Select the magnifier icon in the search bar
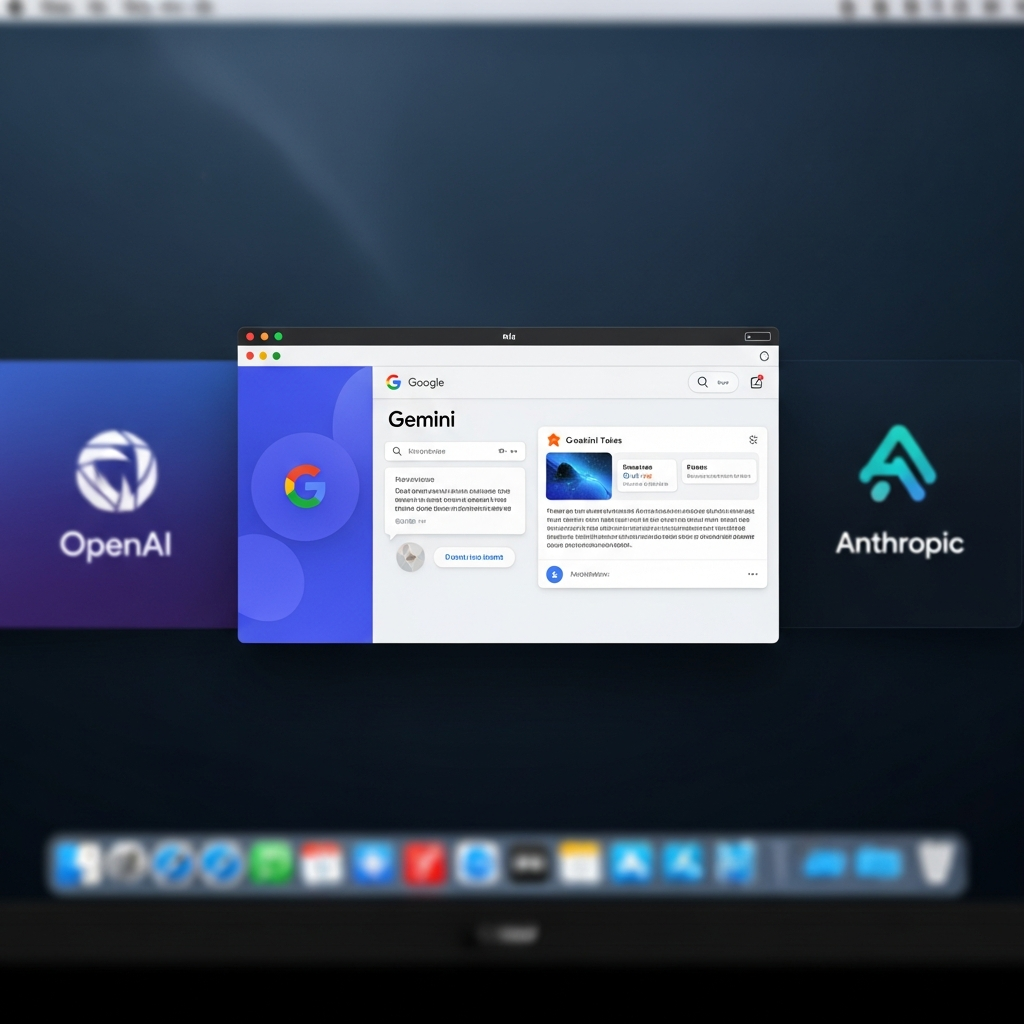Image resolution: width=1024 pixels, height=1024 pixels. pyautogui.click(x=398, y=451)
